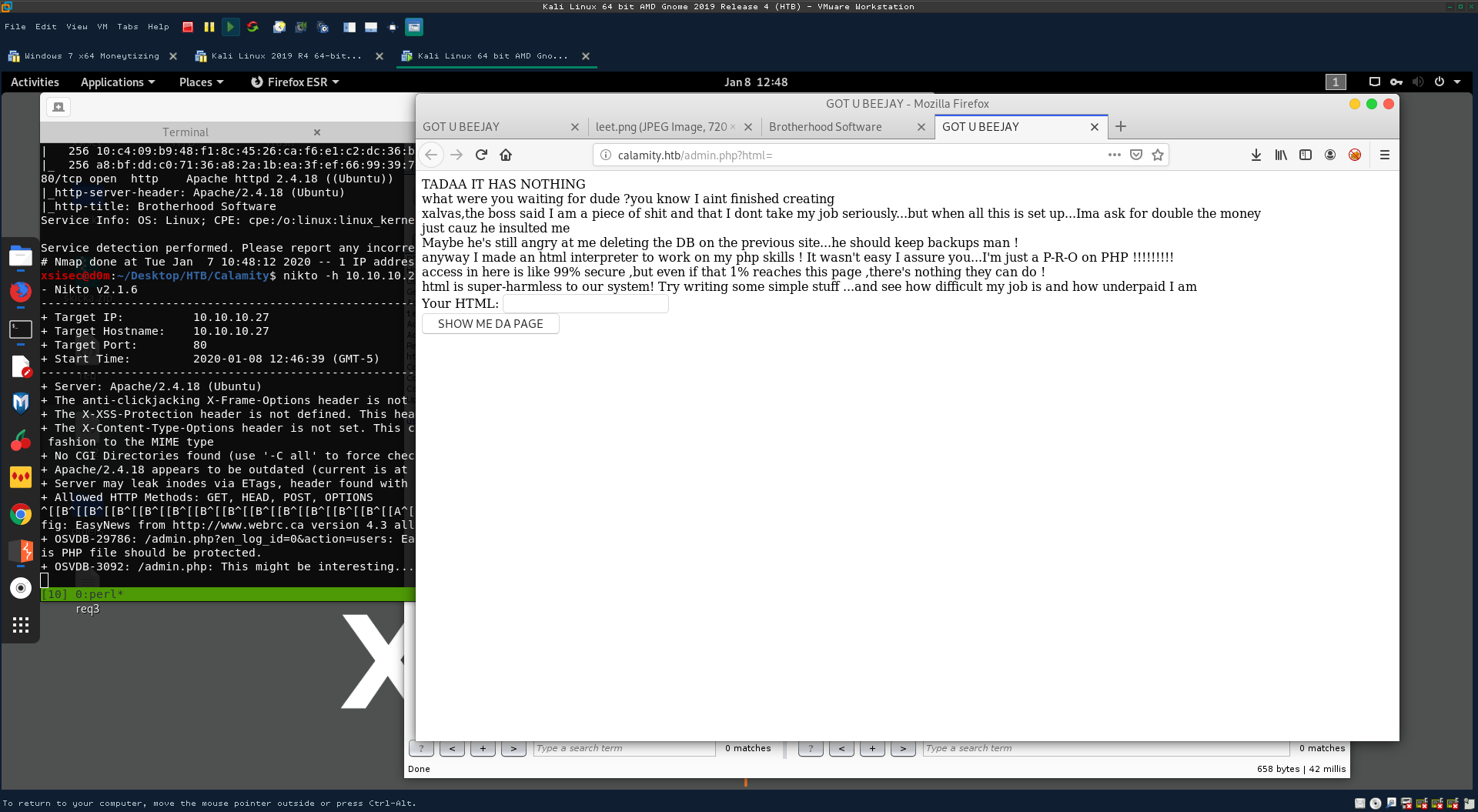Click the green power on play icon

pos(230,27)
